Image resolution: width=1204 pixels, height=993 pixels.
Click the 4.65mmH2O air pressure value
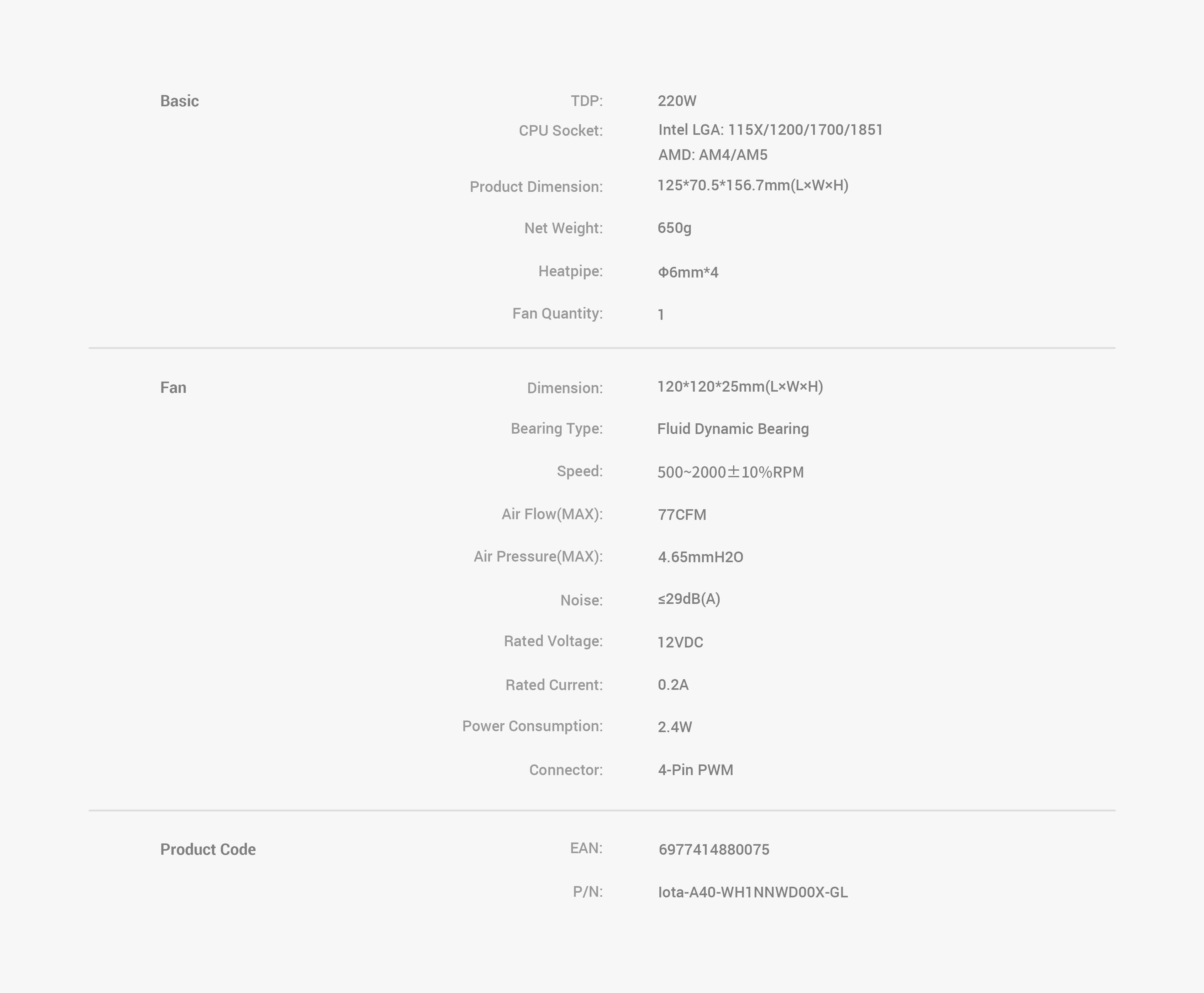click(x=700, y=557)
